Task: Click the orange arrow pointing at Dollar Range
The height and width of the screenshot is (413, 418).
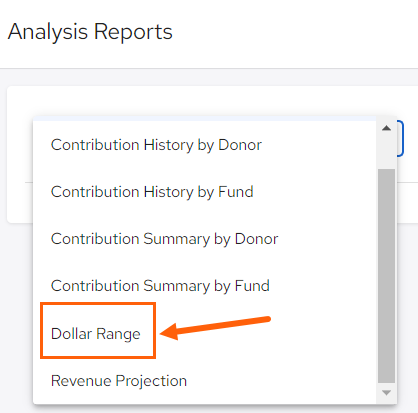Action: 216,328
